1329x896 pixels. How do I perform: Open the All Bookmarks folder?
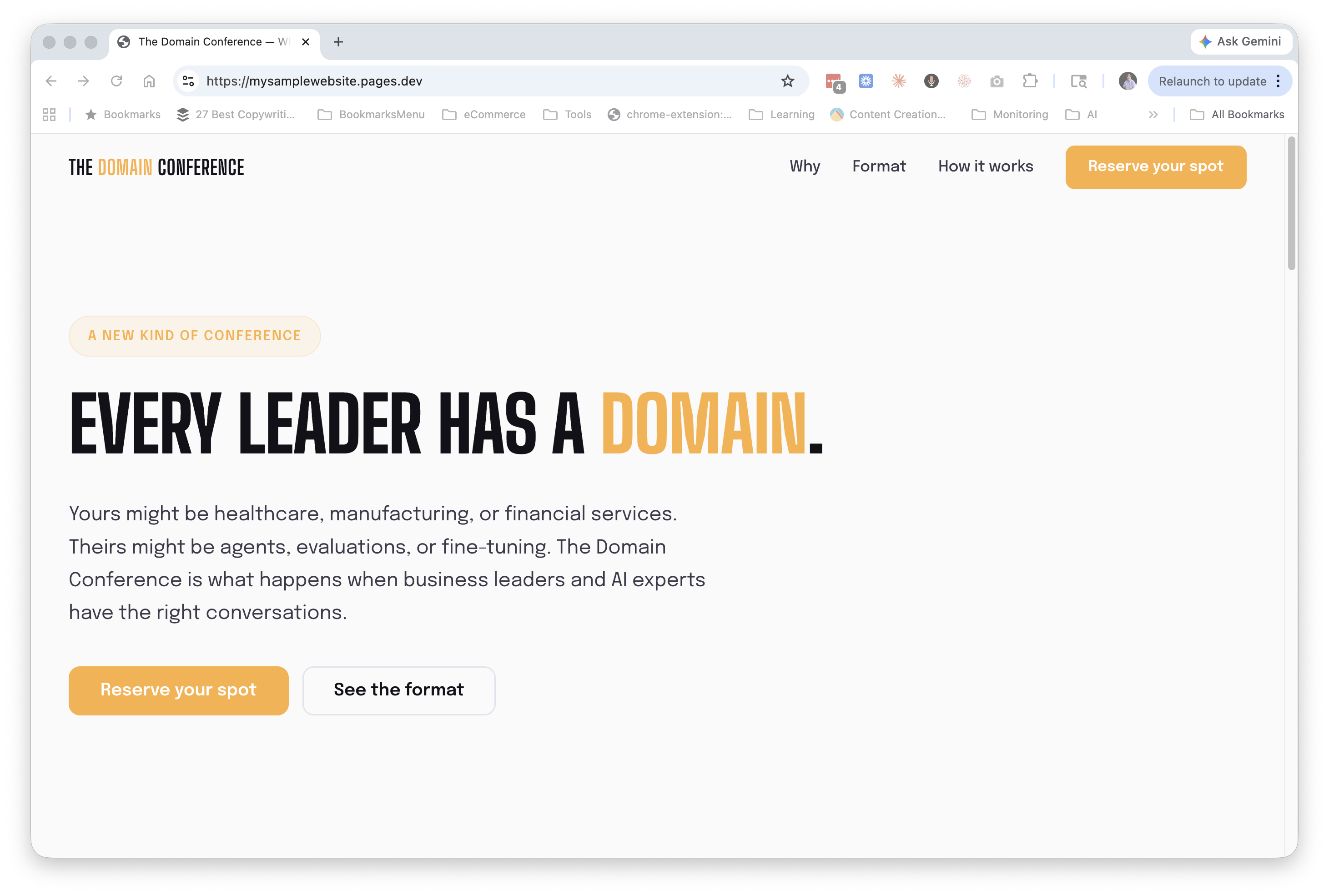point(1237,114)
